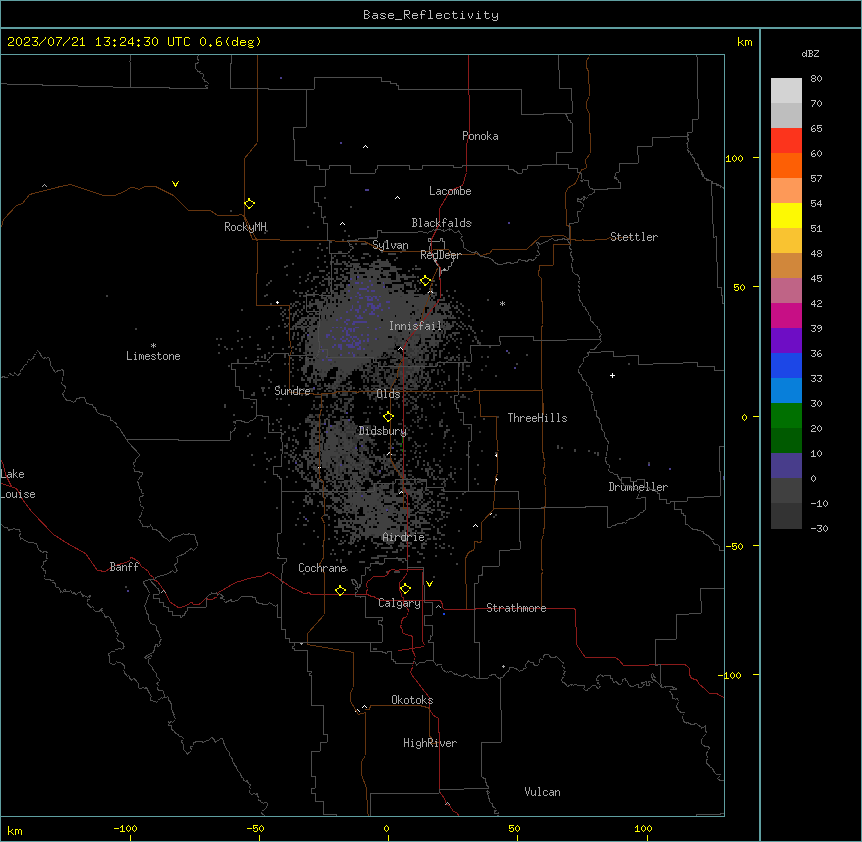The image size is (862, 842).
Task: Click the Drumheller label
Action: (638, 487)
